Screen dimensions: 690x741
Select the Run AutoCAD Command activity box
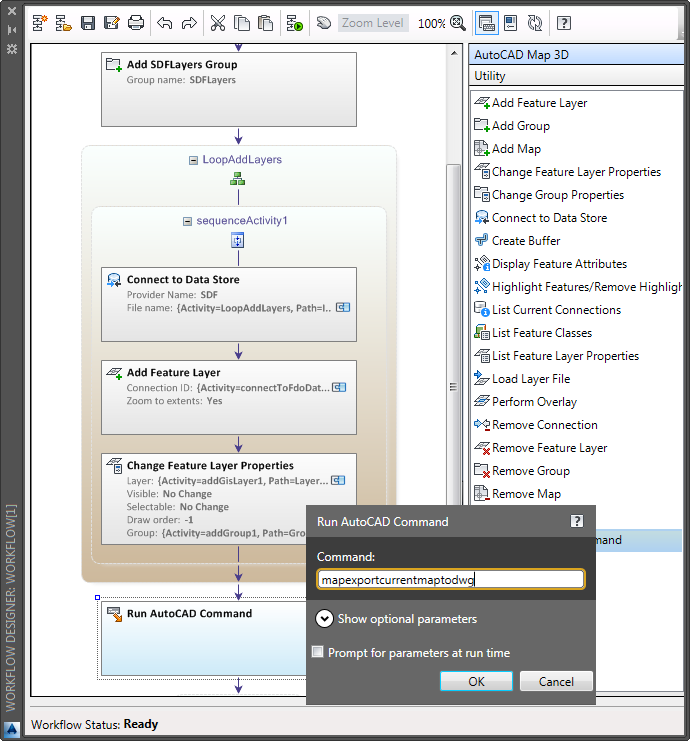203,638
